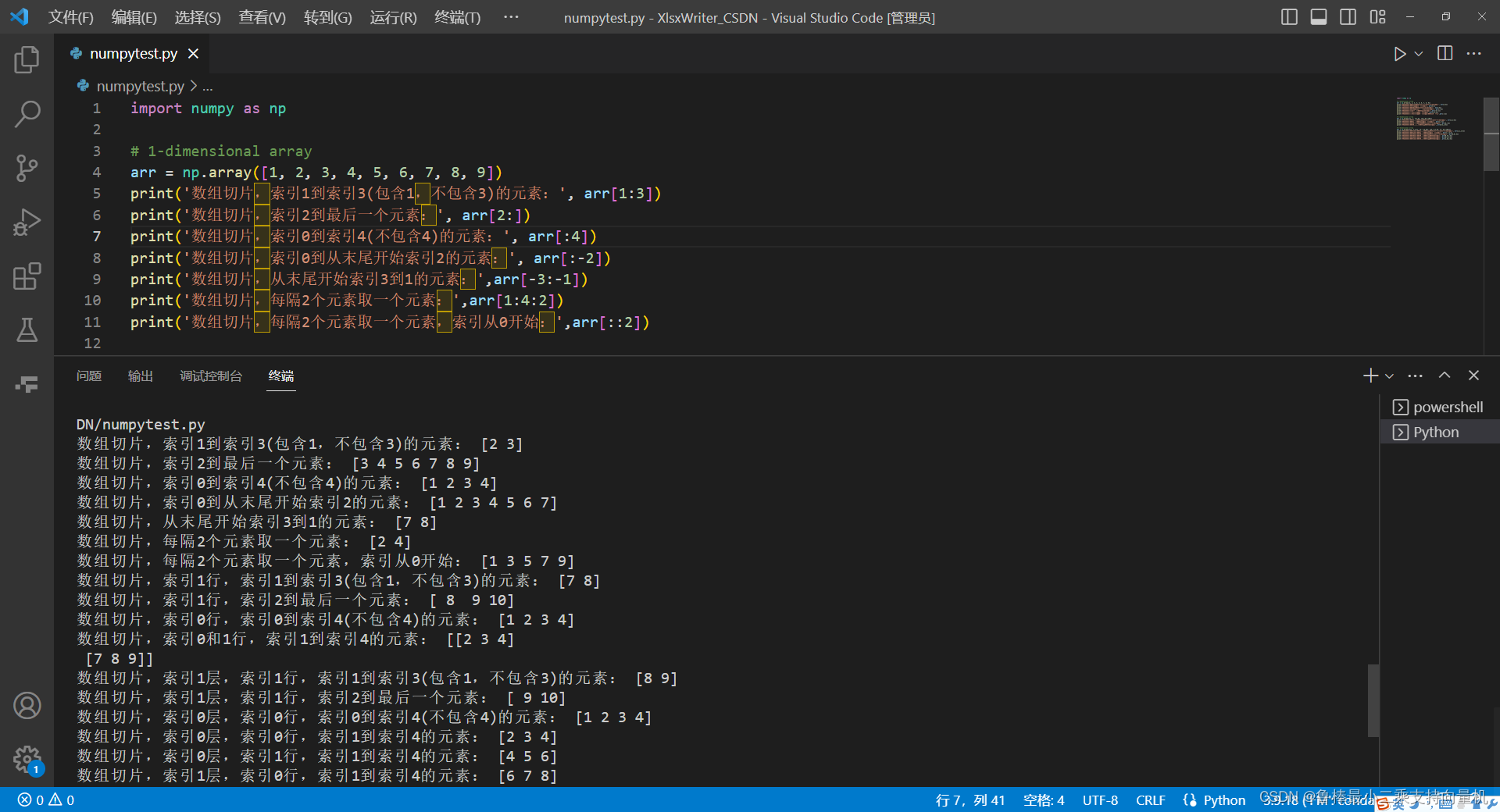Viewport: 1500px width, 812px height.
Task: Open the 查看(V) menu
Action: click(262, 17)
